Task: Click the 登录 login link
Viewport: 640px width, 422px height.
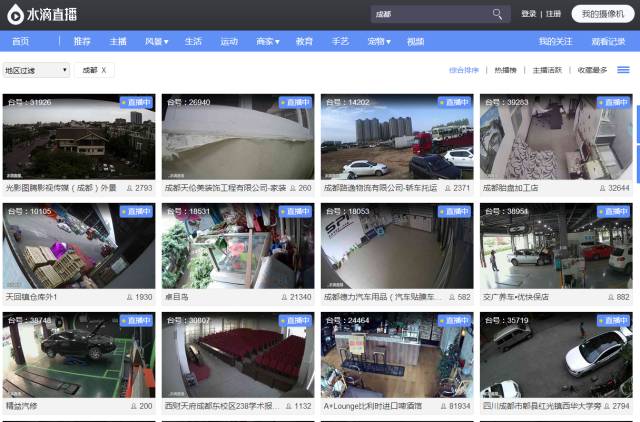Action: click(x=528, y=14)
